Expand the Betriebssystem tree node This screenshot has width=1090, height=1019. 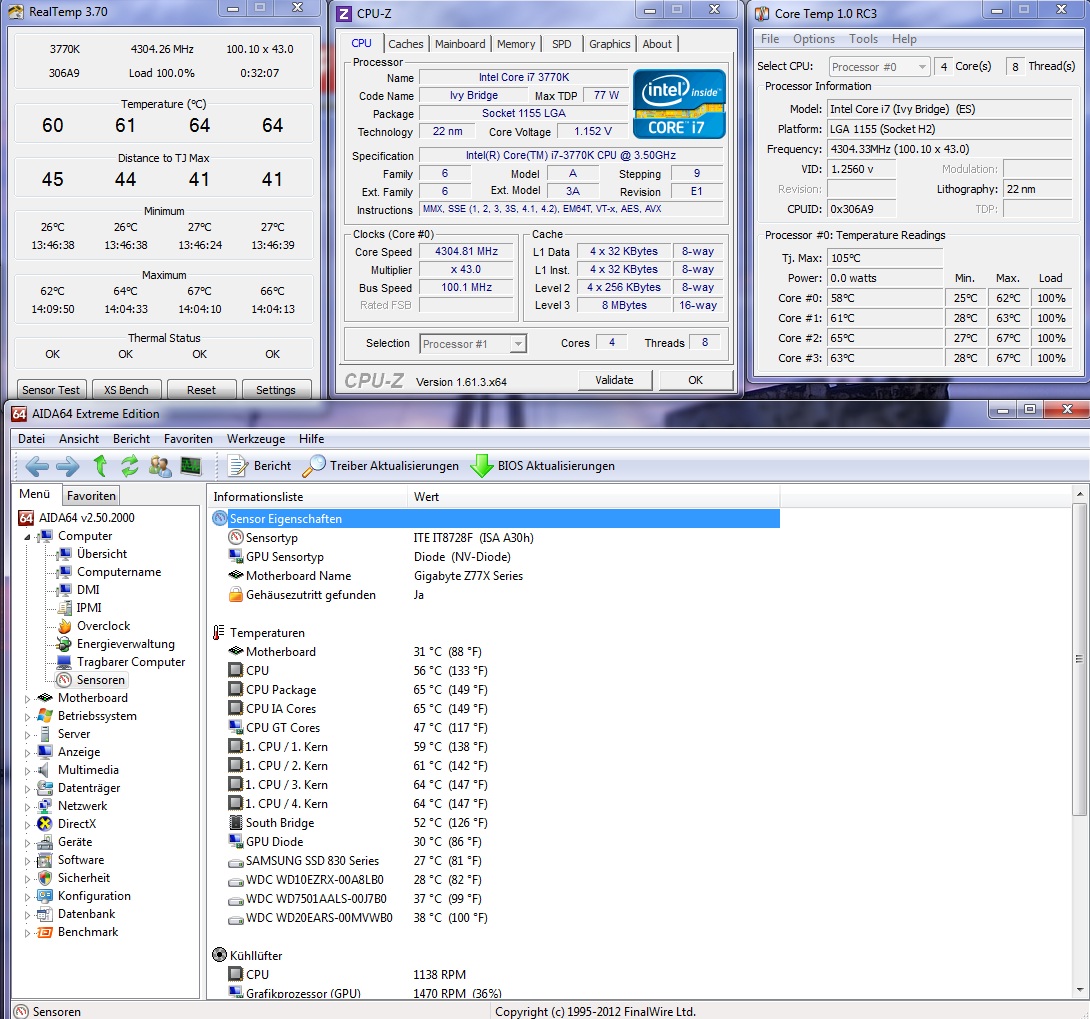tap(28, 717)
